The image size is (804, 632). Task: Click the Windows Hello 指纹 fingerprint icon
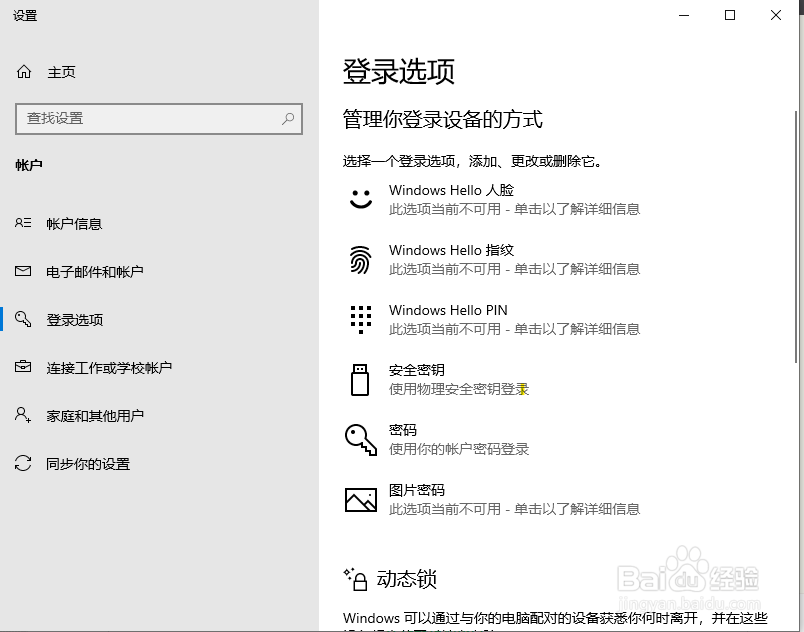[361, 258]
